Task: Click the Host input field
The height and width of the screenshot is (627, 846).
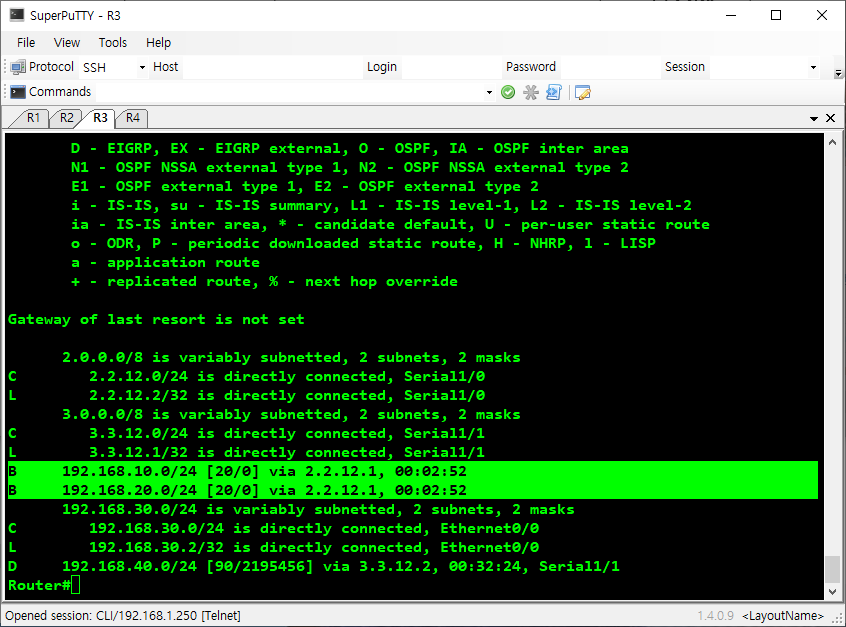Action: tap(272, 67)
